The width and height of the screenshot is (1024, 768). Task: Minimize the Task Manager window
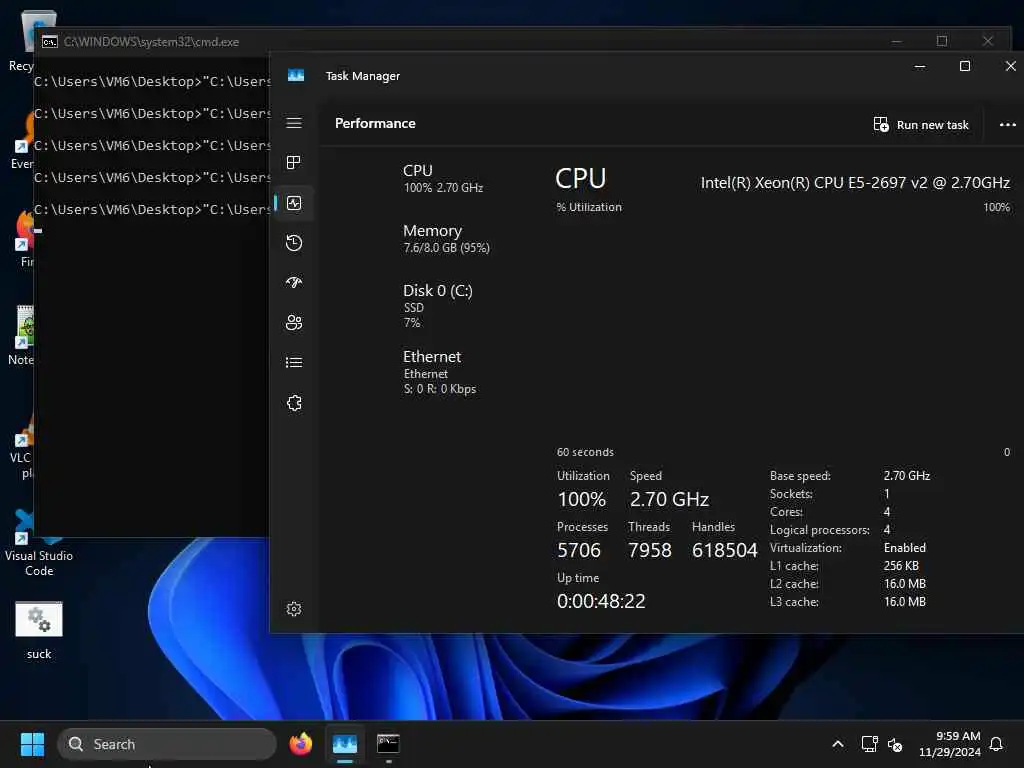[920, 67]
